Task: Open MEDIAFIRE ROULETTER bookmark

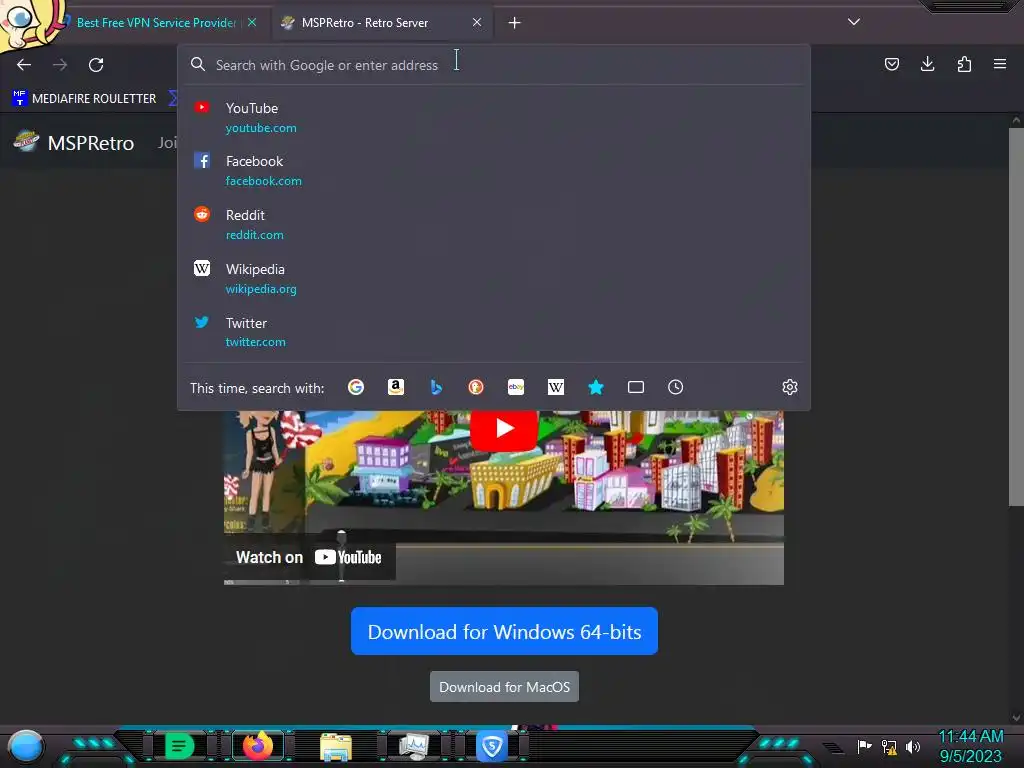Action: (84, 98)
